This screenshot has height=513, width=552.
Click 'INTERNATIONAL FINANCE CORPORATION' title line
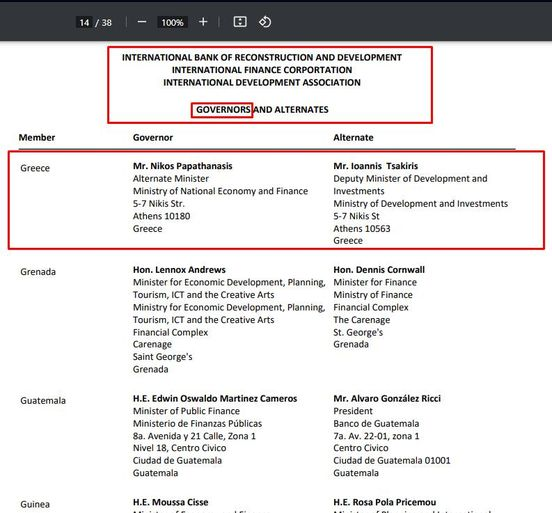click(262, 70)
